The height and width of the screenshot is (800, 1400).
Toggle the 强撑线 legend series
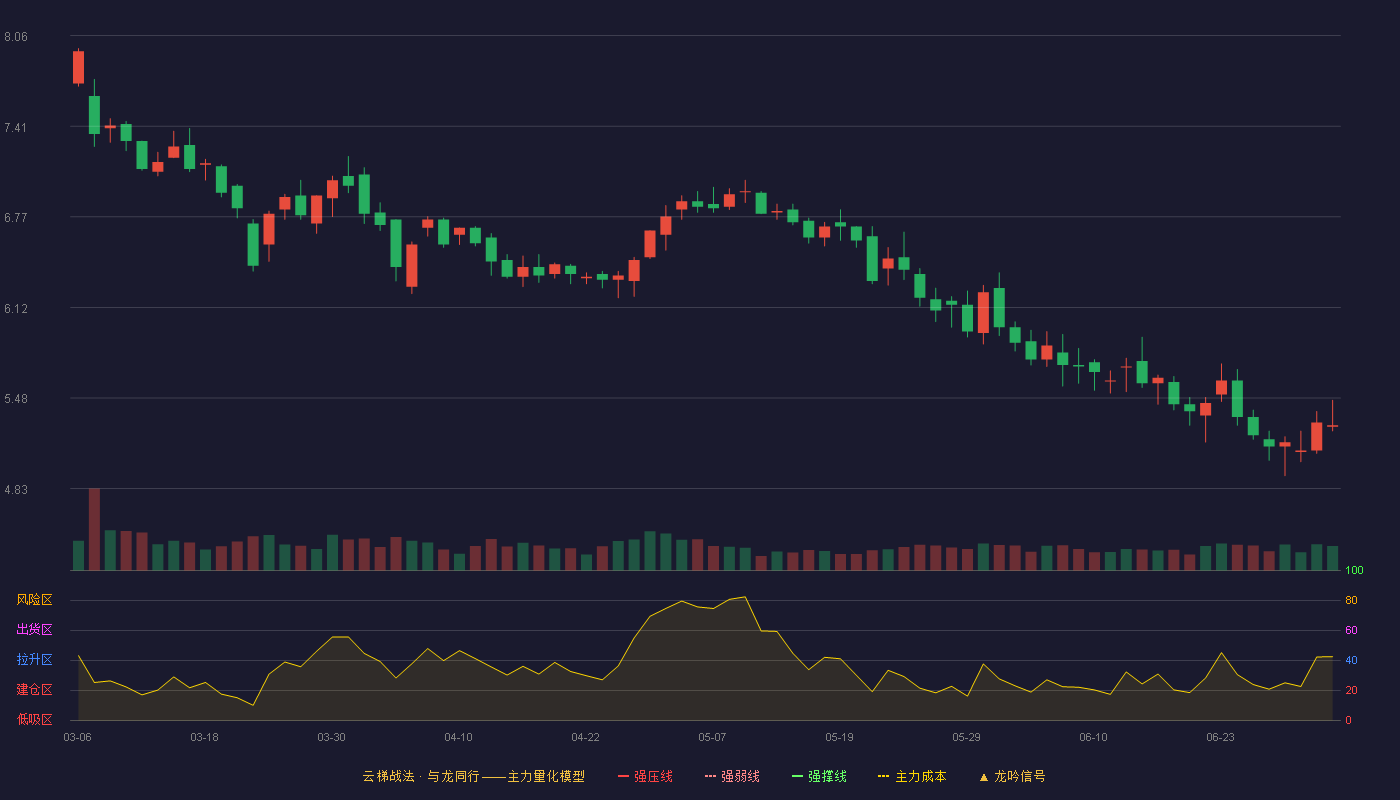click(x=819, y=776)
